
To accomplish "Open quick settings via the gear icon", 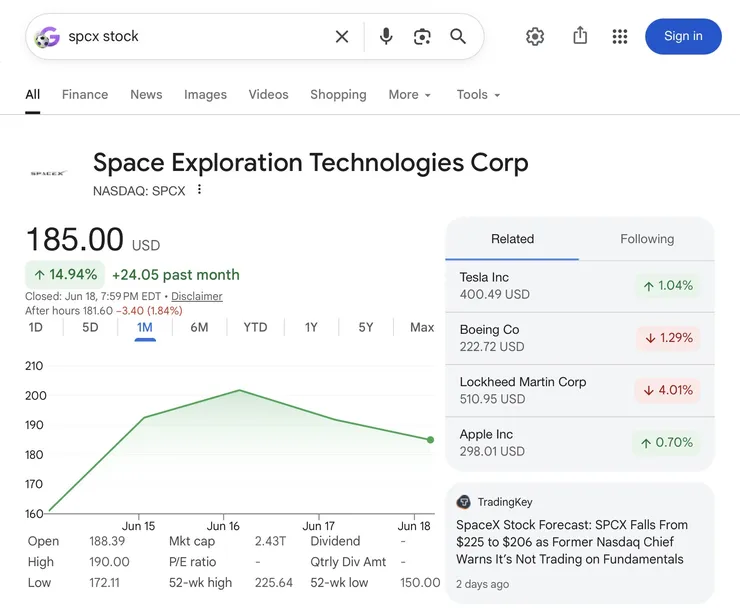I will pyautogui.click(x=535, y=36).
